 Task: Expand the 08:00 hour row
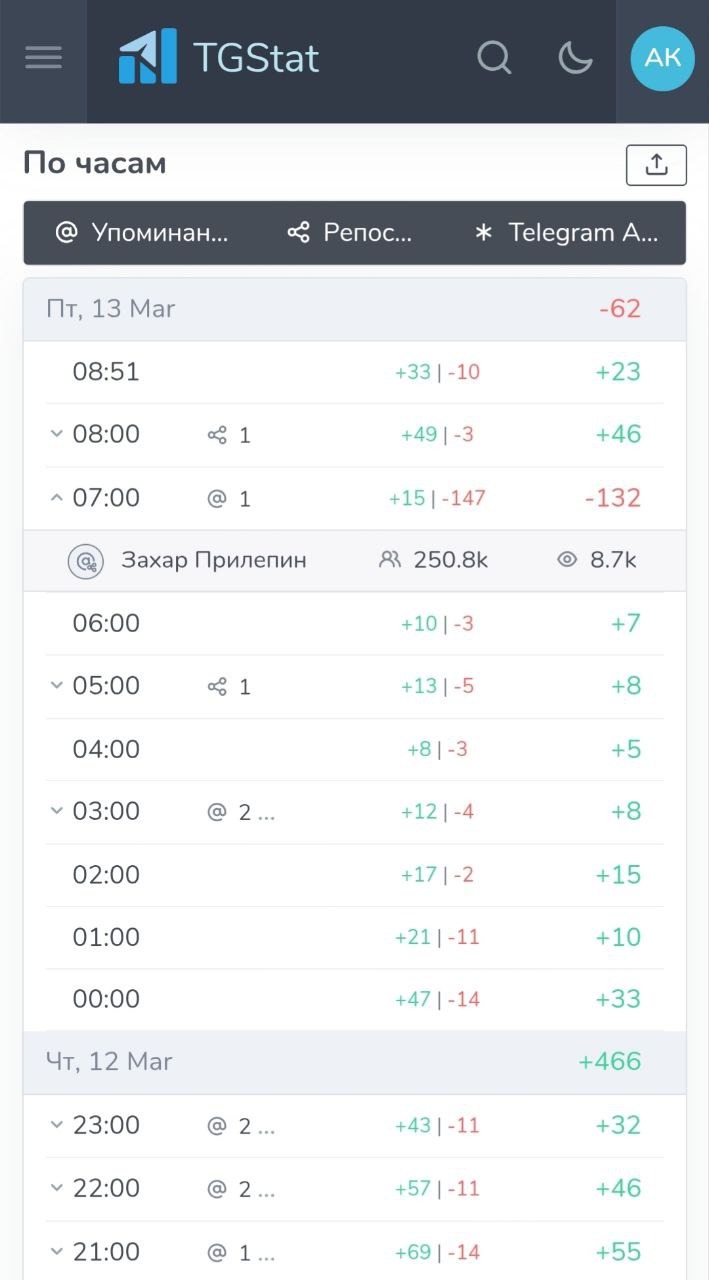tap(57, 434)
